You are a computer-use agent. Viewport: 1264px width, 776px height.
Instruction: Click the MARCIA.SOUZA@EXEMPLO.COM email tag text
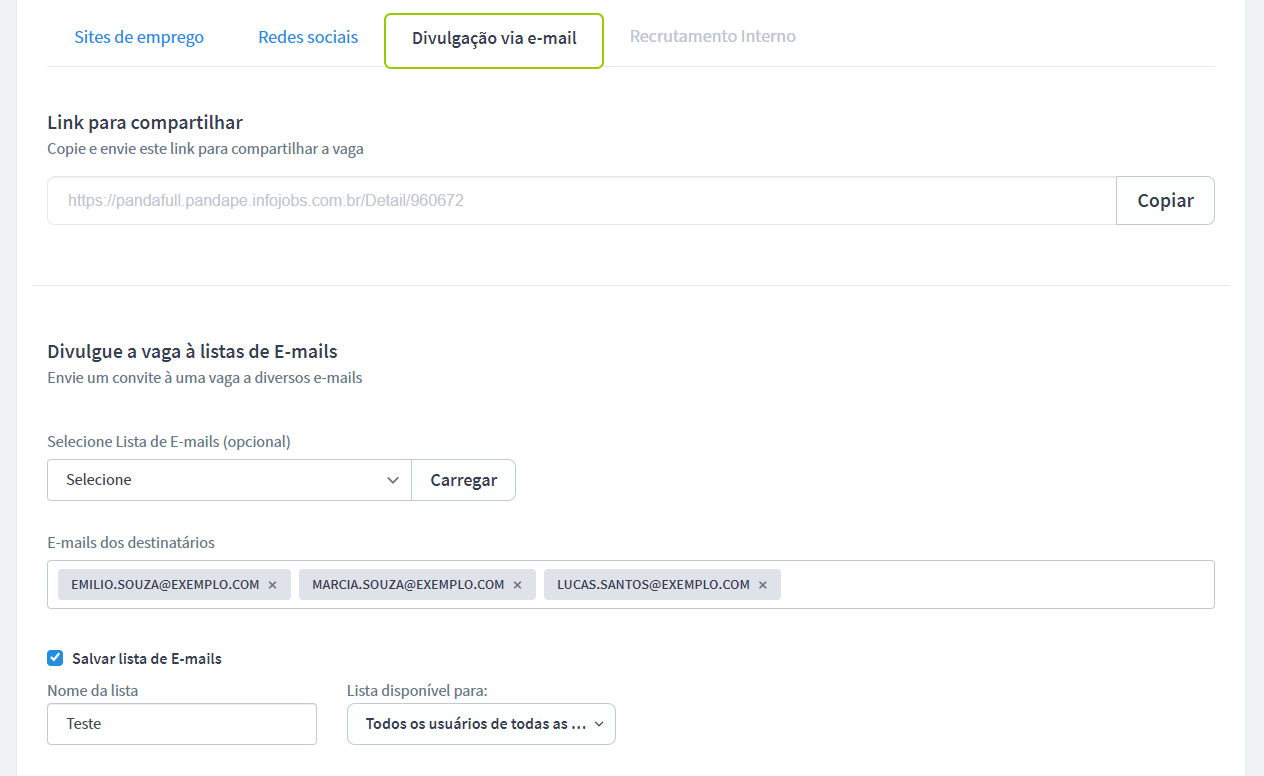point(408,585)
